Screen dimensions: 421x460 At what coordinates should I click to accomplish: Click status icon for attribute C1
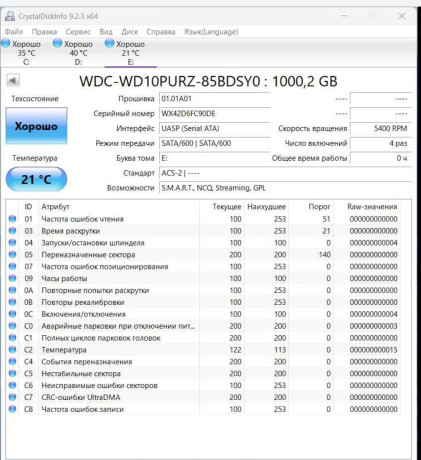coord(12,338)
